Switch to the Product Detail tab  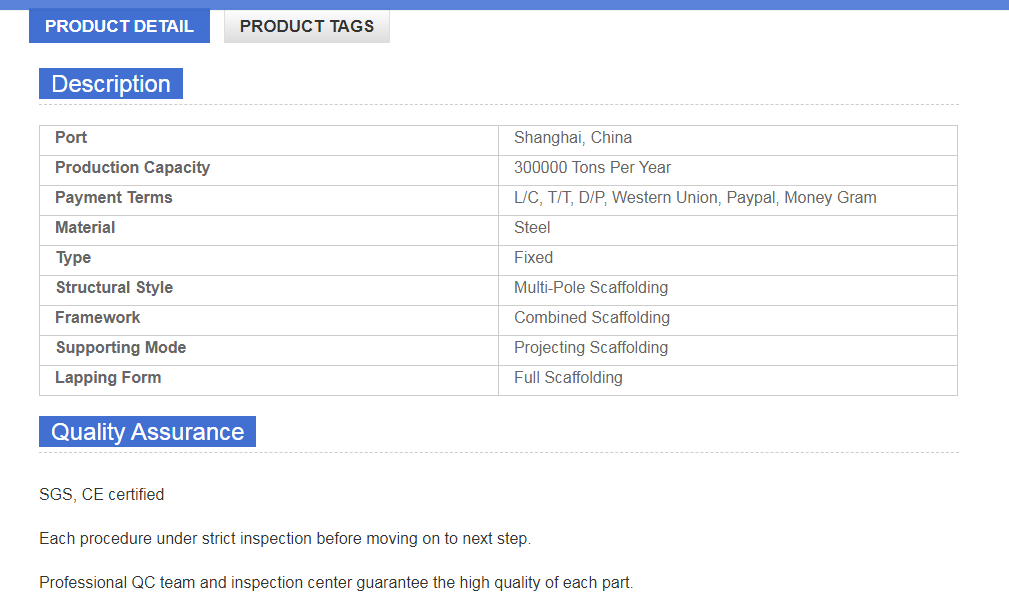[x=119, y=26]
